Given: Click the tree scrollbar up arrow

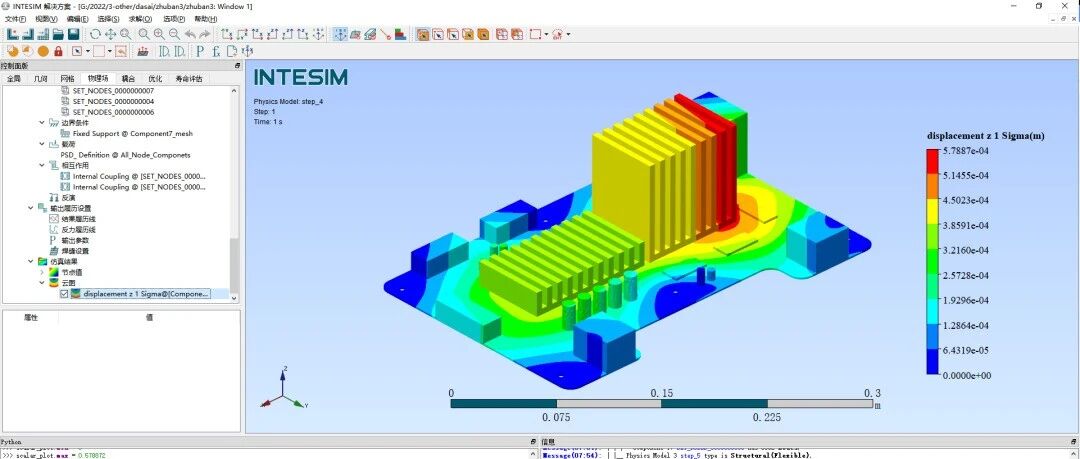Looking at the screenshot, I should (x=235, y=90).
